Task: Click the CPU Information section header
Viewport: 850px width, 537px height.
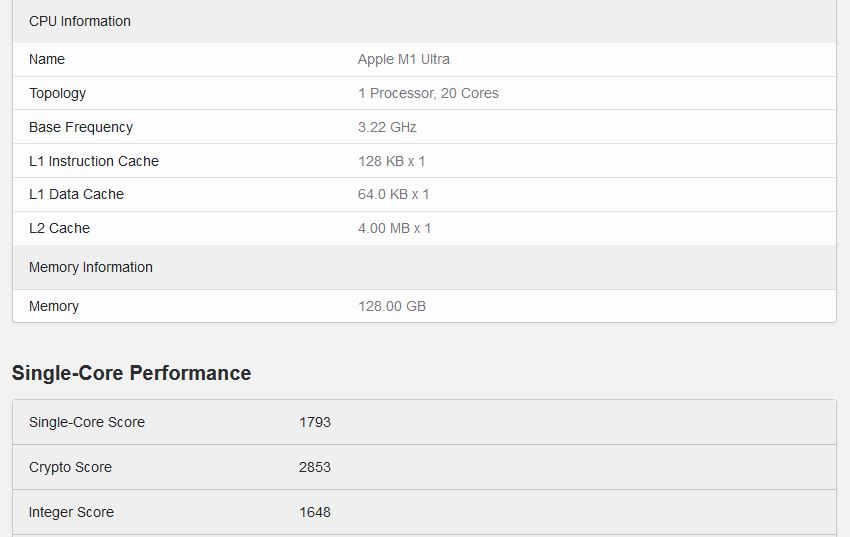Action: click(x=80, y=21)
